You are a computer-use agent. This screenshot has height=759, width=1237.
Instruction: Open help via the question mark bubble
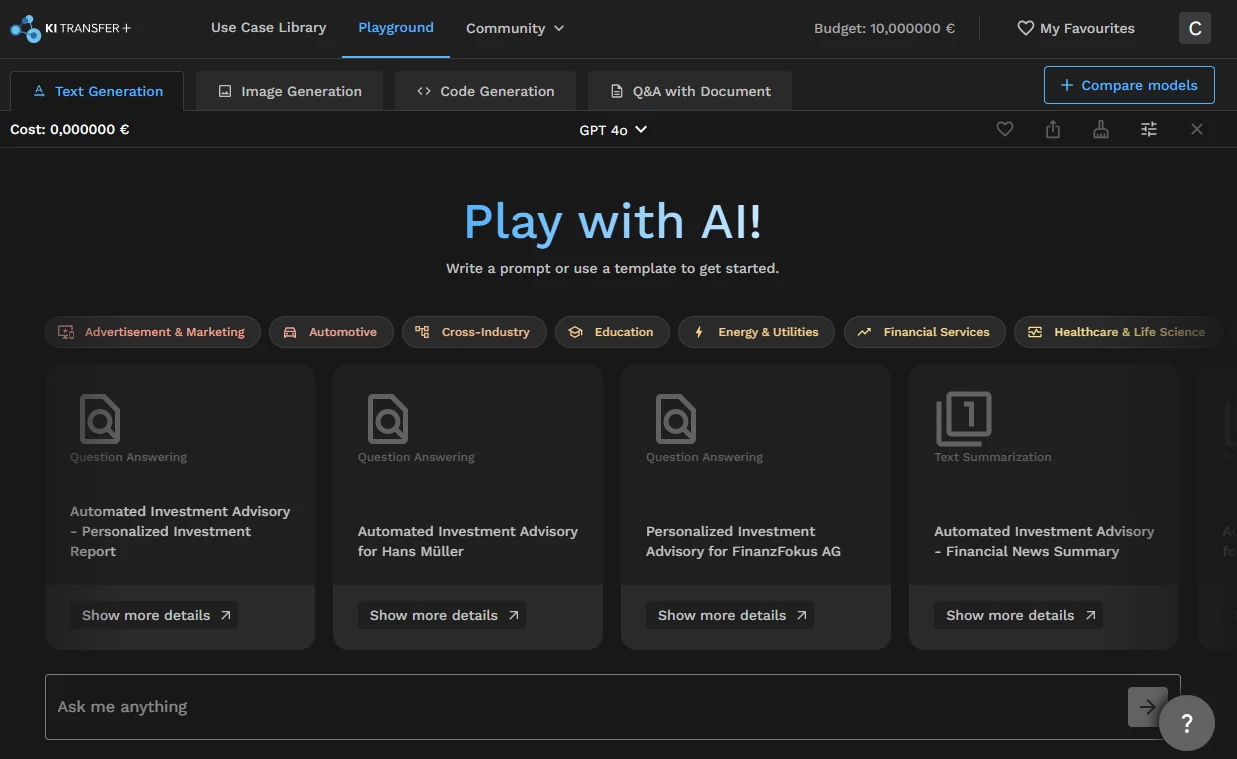pos(1186,722)
